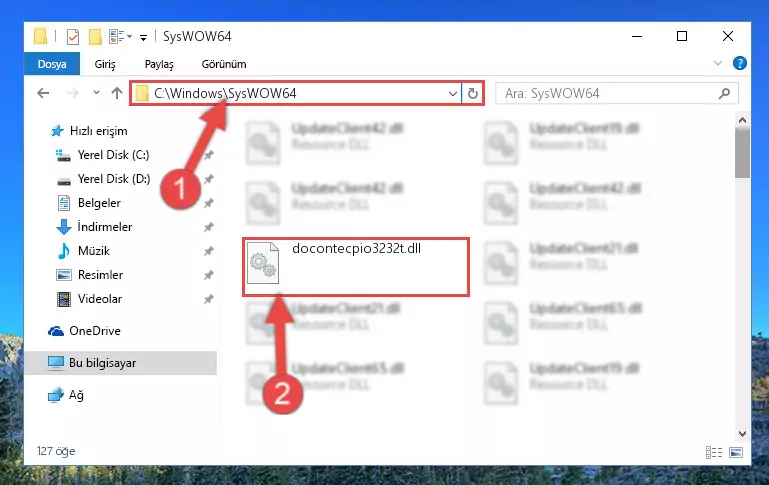Open the recent locations dropdown arrow

tap(96, 93)
